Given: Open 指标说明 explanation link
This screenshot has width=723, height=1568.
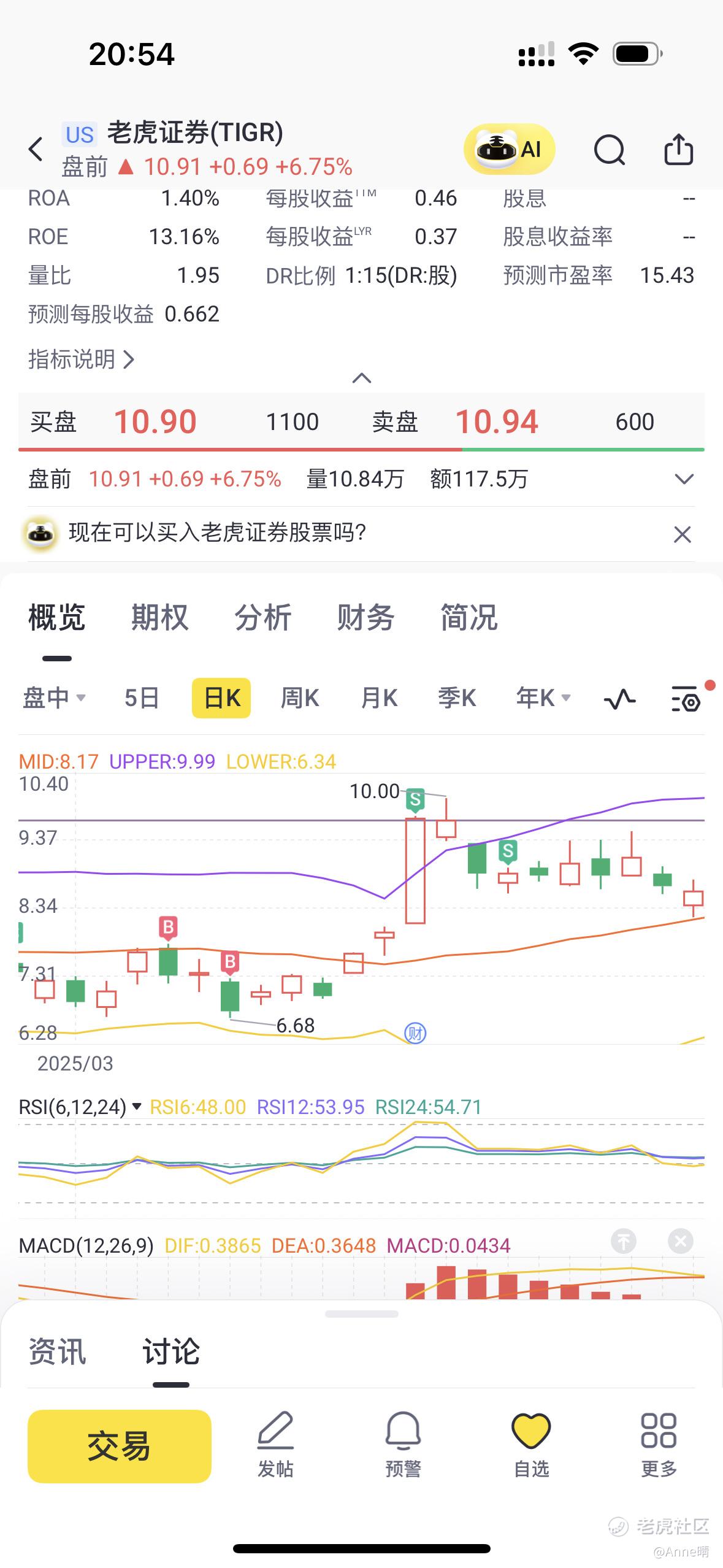Looking at the screenshot, I should 81,359.
